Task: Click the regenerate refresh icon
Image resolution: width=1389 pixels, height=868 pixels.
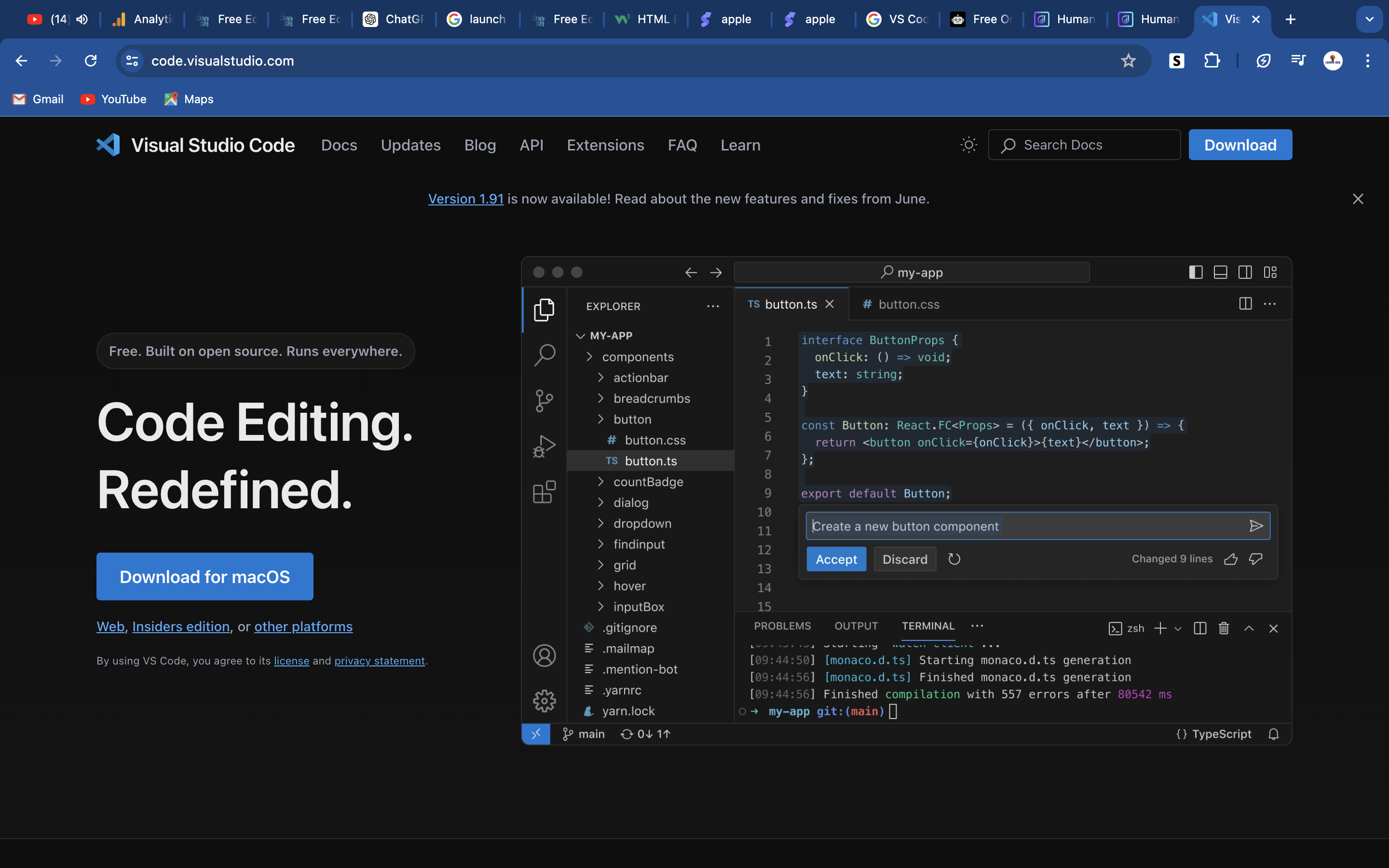Action: (954, 559)
